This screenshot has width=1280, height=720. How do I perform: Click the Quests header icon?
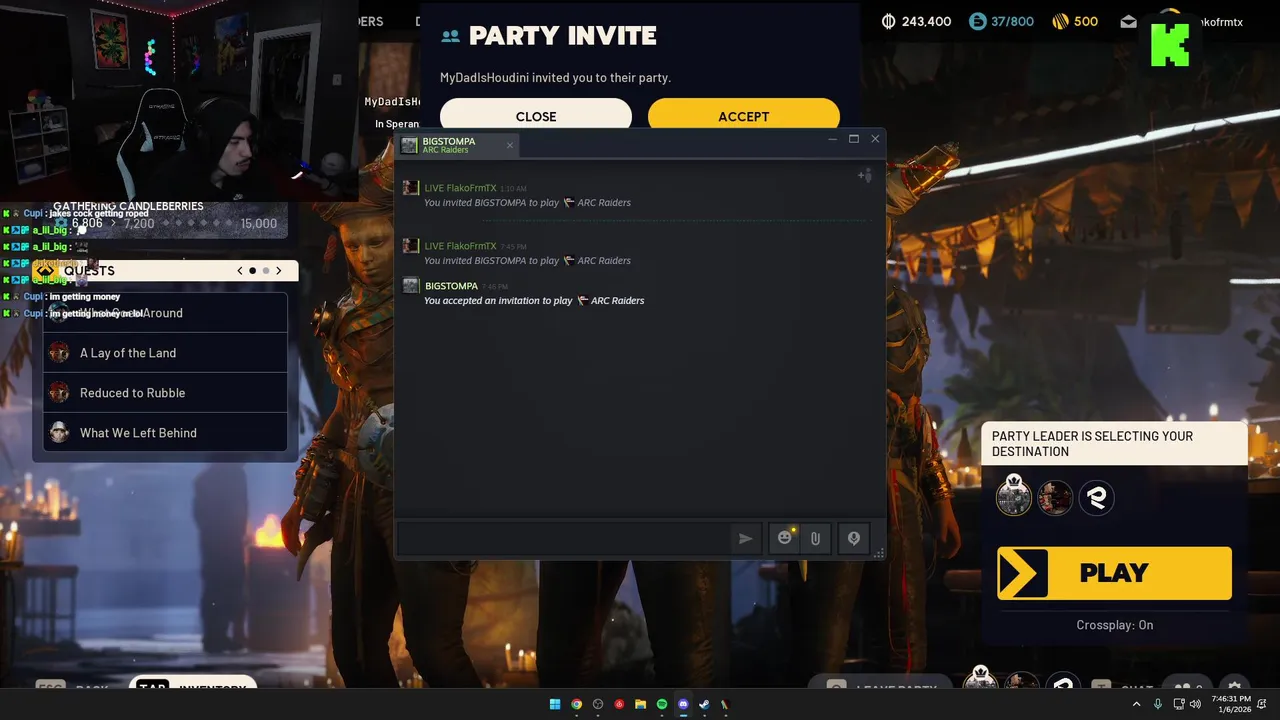coord(45,271)
